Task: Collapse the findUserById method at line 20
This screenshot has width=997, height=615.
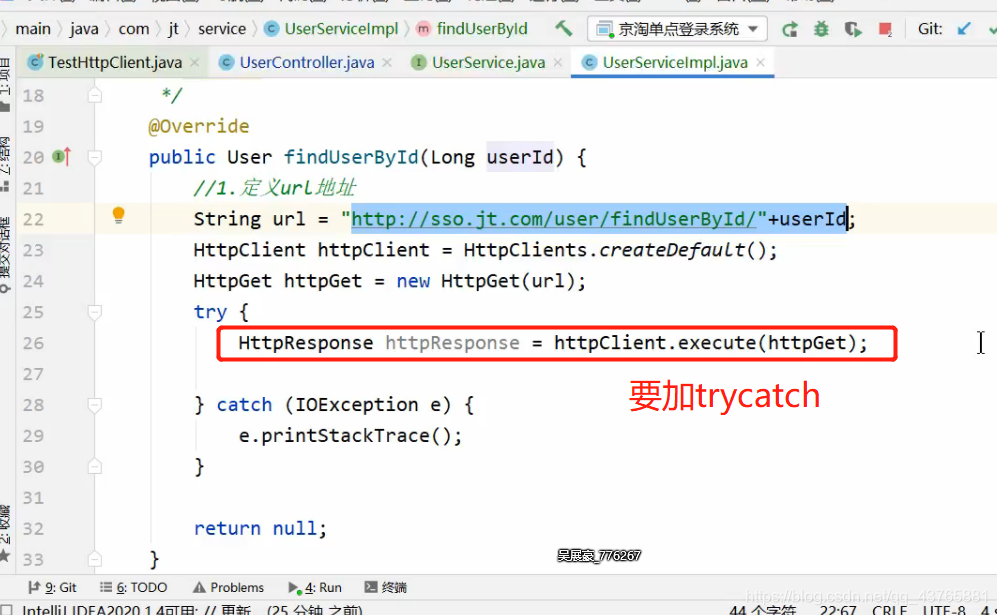Action: pos(95,156)
